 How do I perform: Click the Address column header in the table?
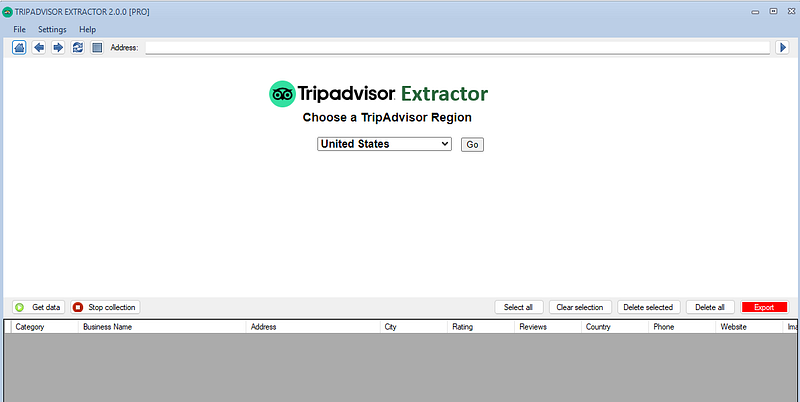[x=313, y=327]
